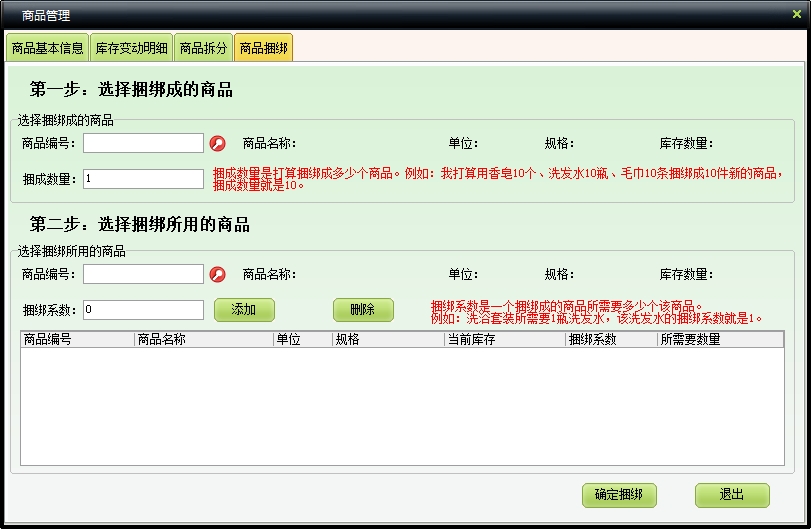Select the 商品拆分 tab
811x529 pixels.
[x=203, y=48]
